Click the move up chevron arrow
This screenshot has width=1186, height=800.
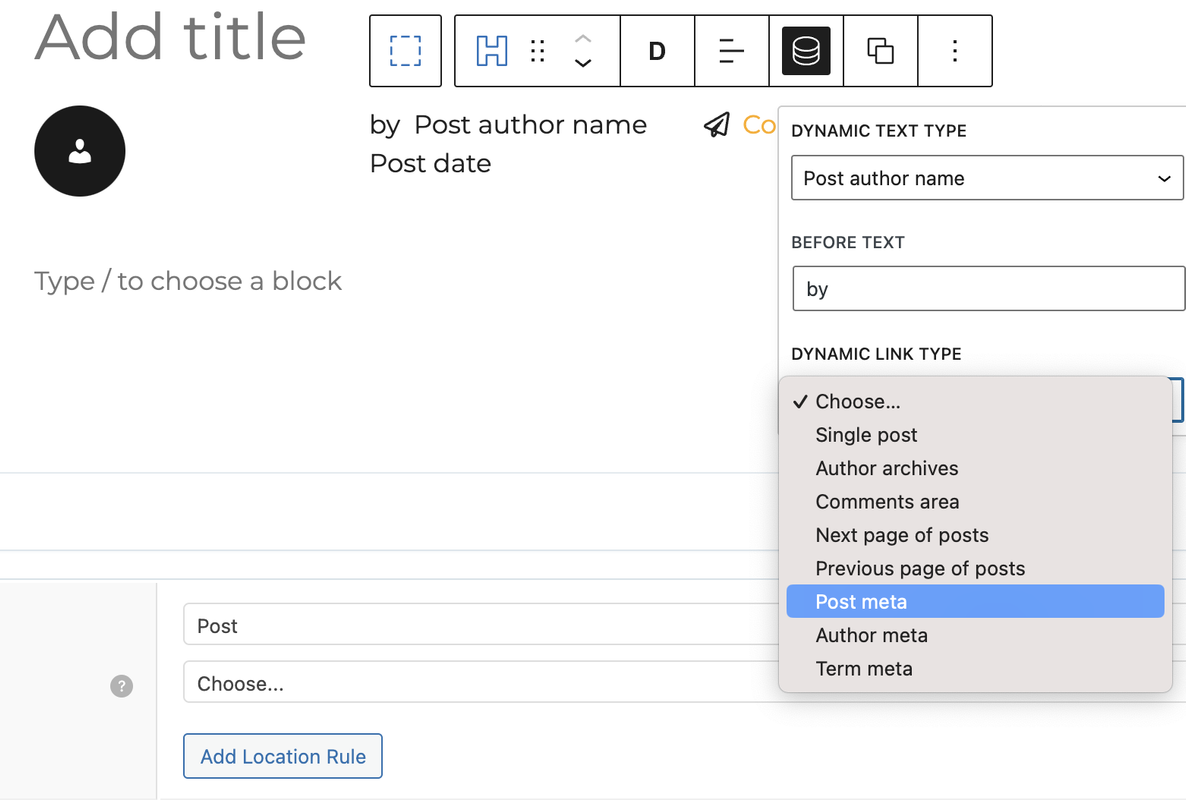584,38
